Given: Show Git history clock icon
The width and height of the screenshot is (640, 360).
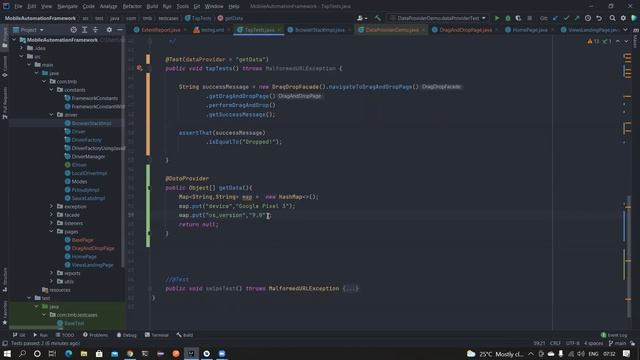Looking at the screenshot, I should coord(588,18).
